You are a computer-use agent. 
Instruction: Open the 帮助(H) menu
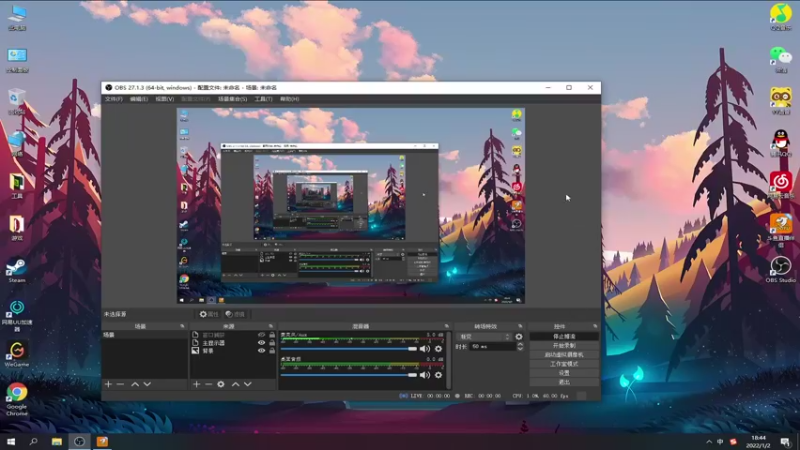coord(289,99)
